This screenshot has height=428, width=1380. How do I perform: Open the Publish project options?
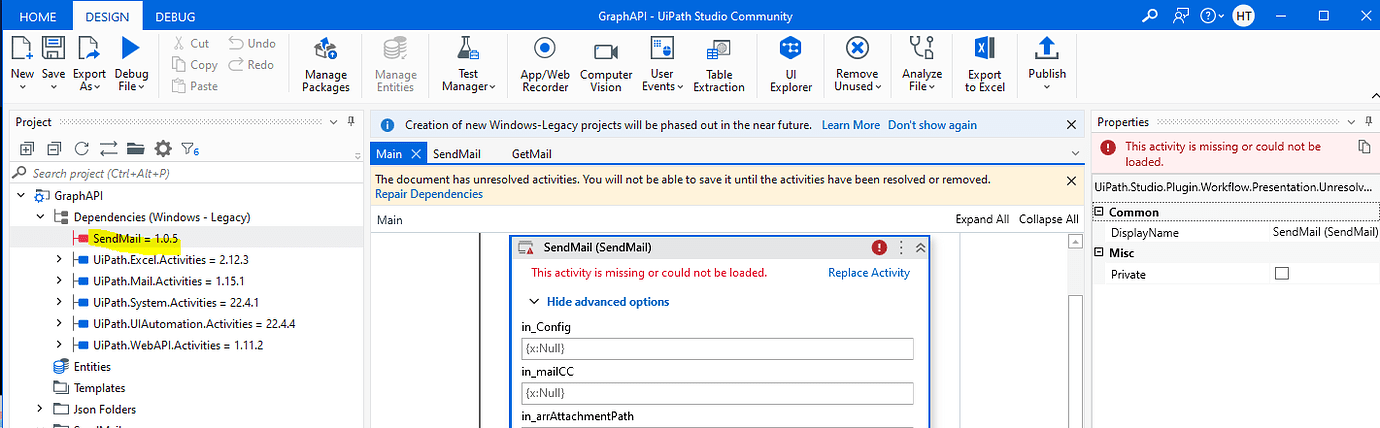coord(1046,65)
